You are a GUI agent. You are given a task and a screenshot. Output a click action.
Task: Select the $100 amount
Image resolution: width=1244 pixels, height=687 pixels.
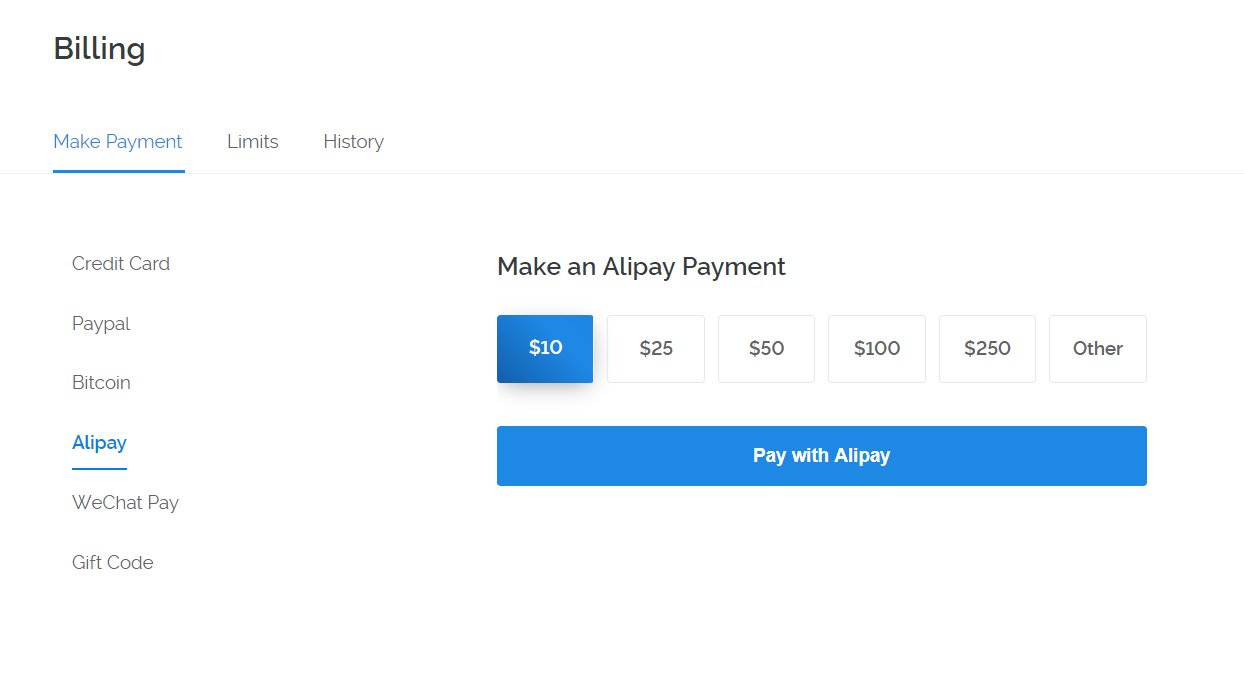click(877, 349)
